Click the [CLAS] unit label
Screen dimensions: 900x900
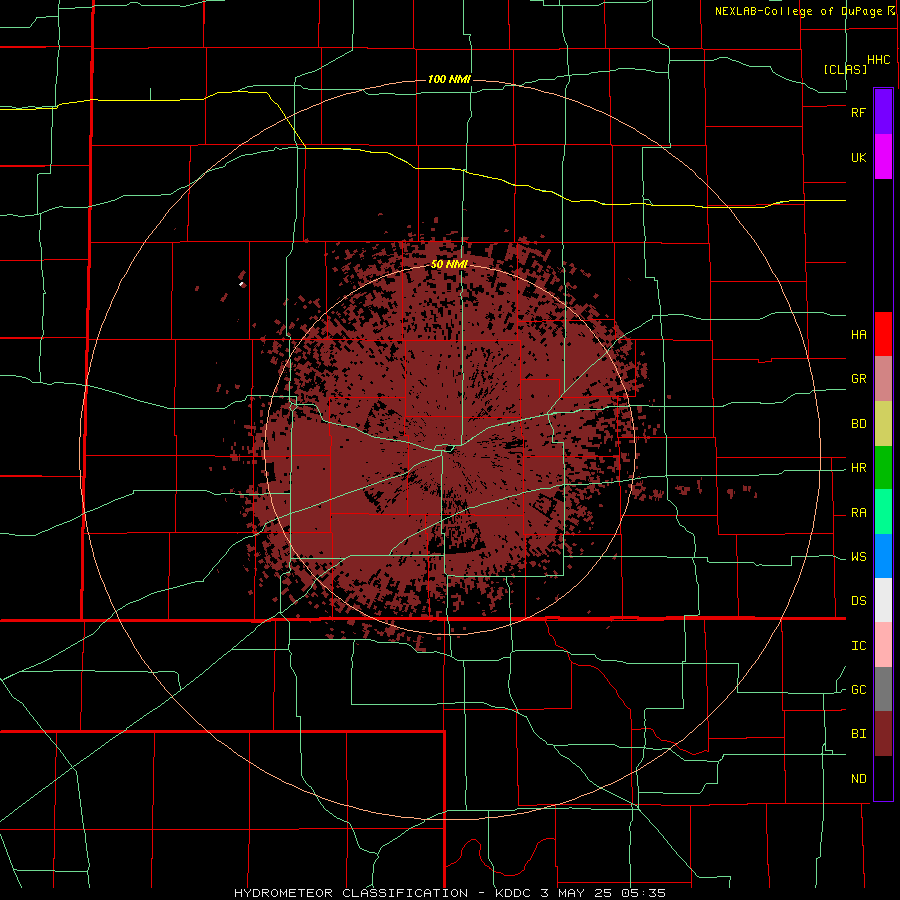pos(845,69)
